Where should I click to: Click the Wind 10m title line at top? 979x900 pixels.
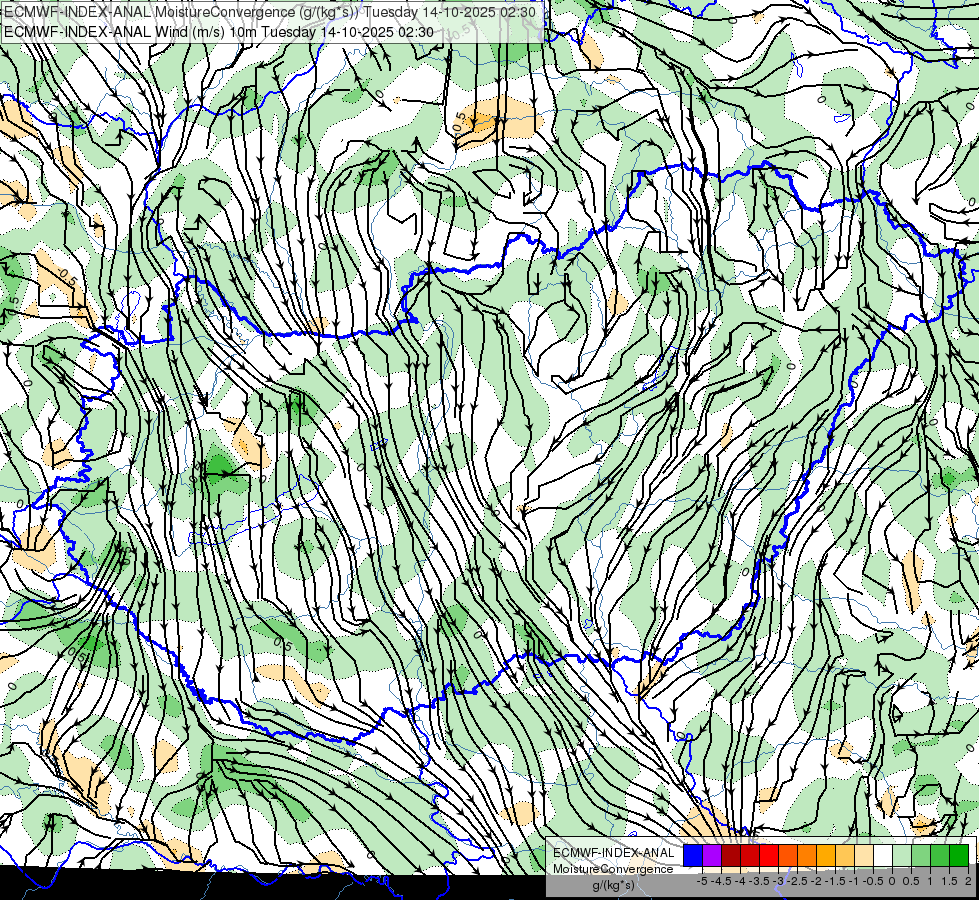(x=219, y=31)
